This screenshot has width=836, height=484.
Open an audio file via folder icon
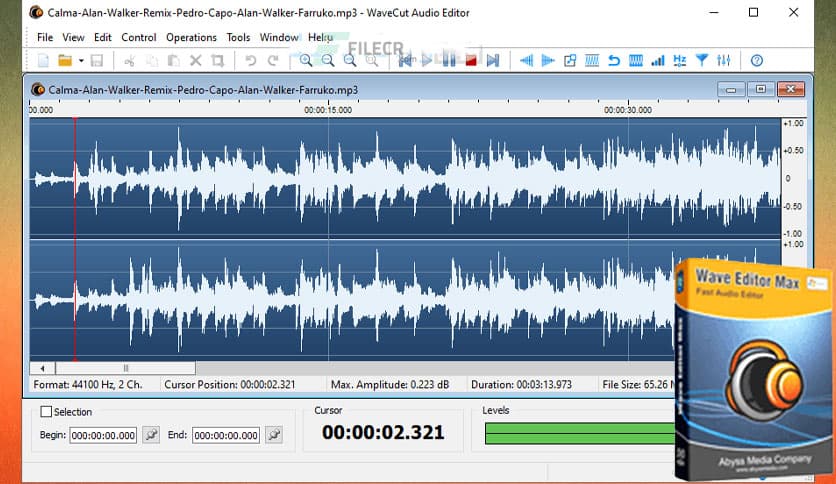tap(65, 60)
